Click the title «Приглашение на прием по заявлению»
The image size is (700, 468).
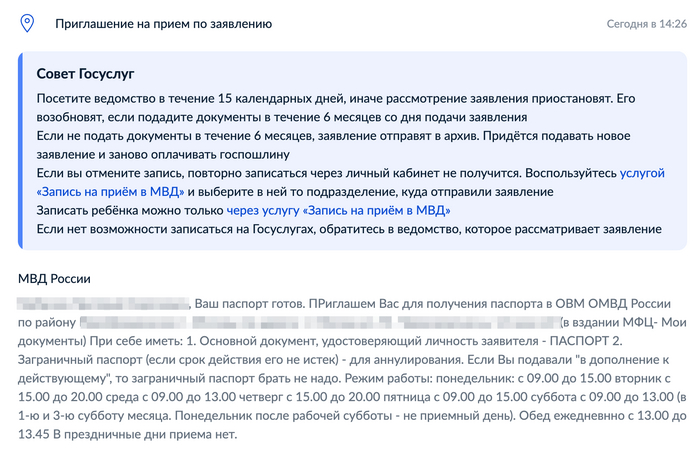pyautogui.click(x=163, y=23)
